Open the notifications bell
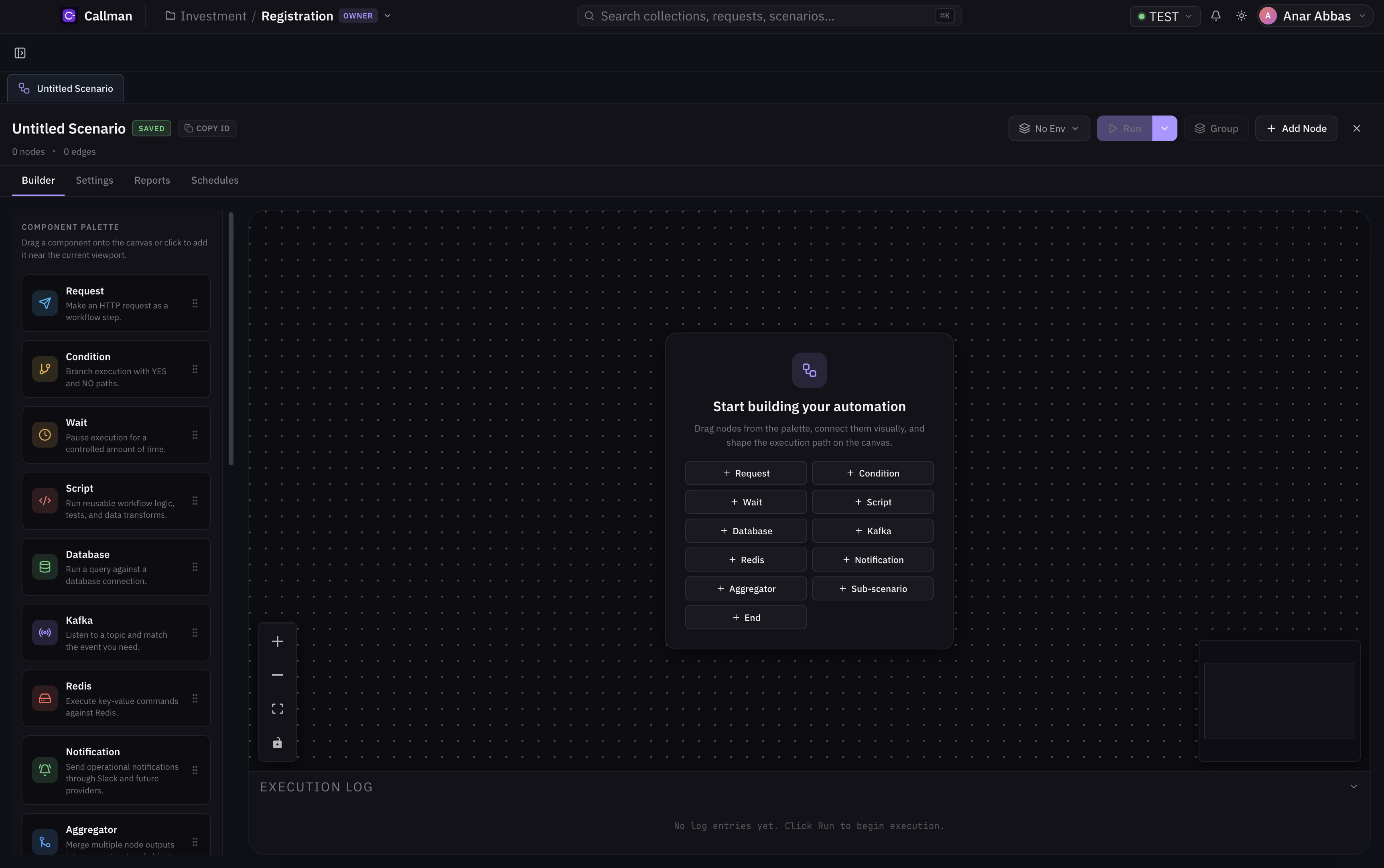The image size is (1384, 868). click(1216, 16)
